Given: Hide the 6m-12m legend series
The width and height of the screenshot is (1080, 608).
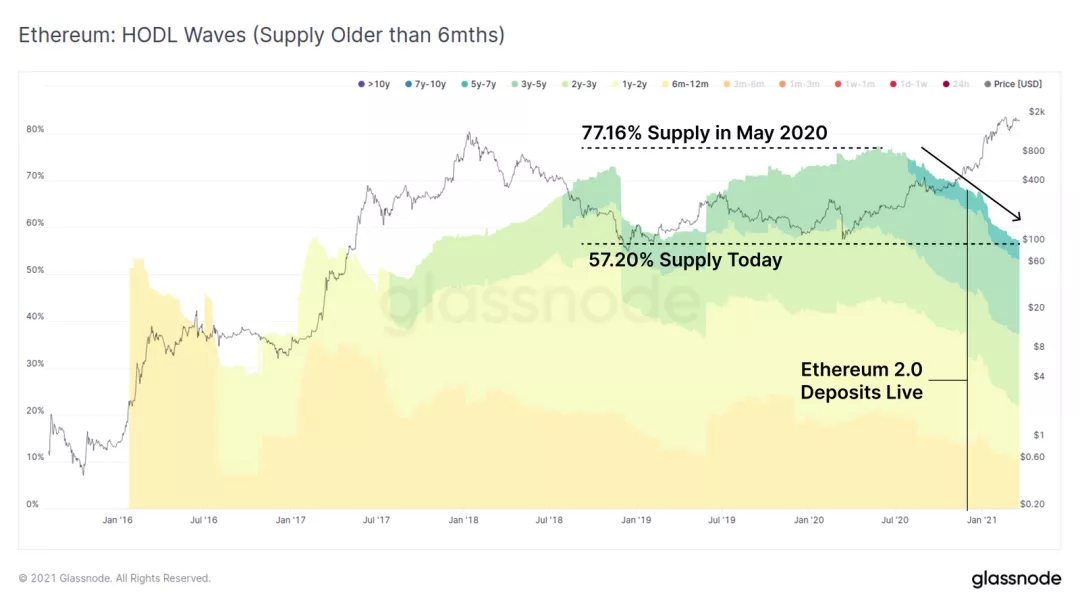Looking at the screenshot, I should pos(685,84).
